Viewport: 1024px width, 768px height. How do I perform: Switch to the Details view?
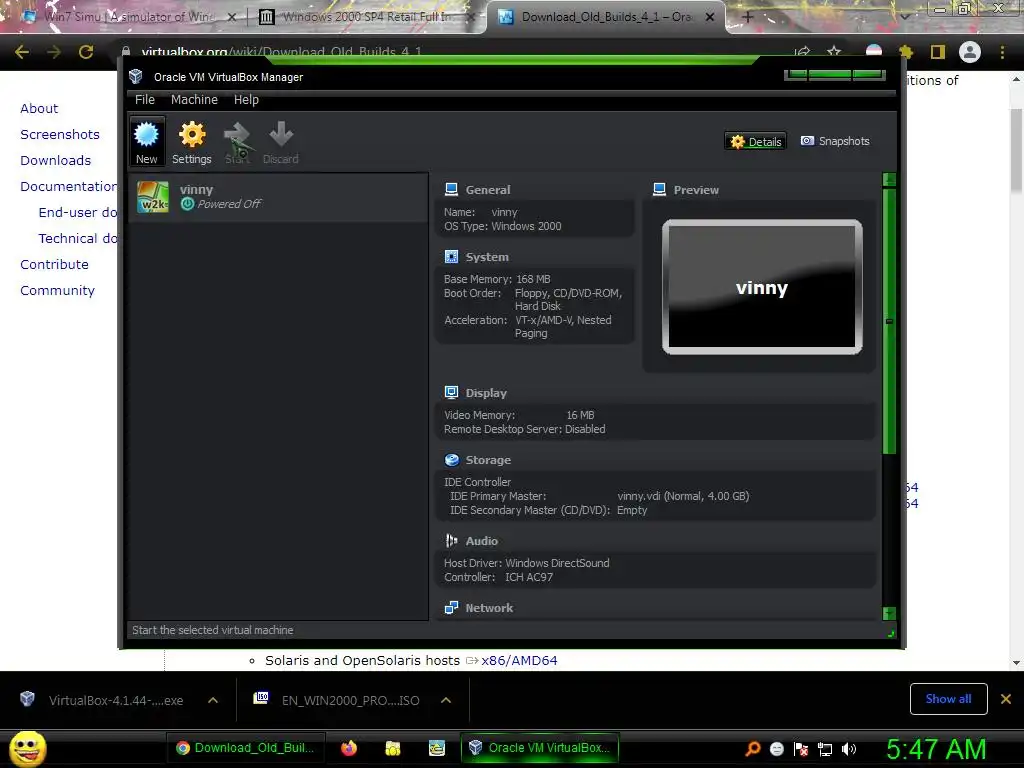[756, 141]
